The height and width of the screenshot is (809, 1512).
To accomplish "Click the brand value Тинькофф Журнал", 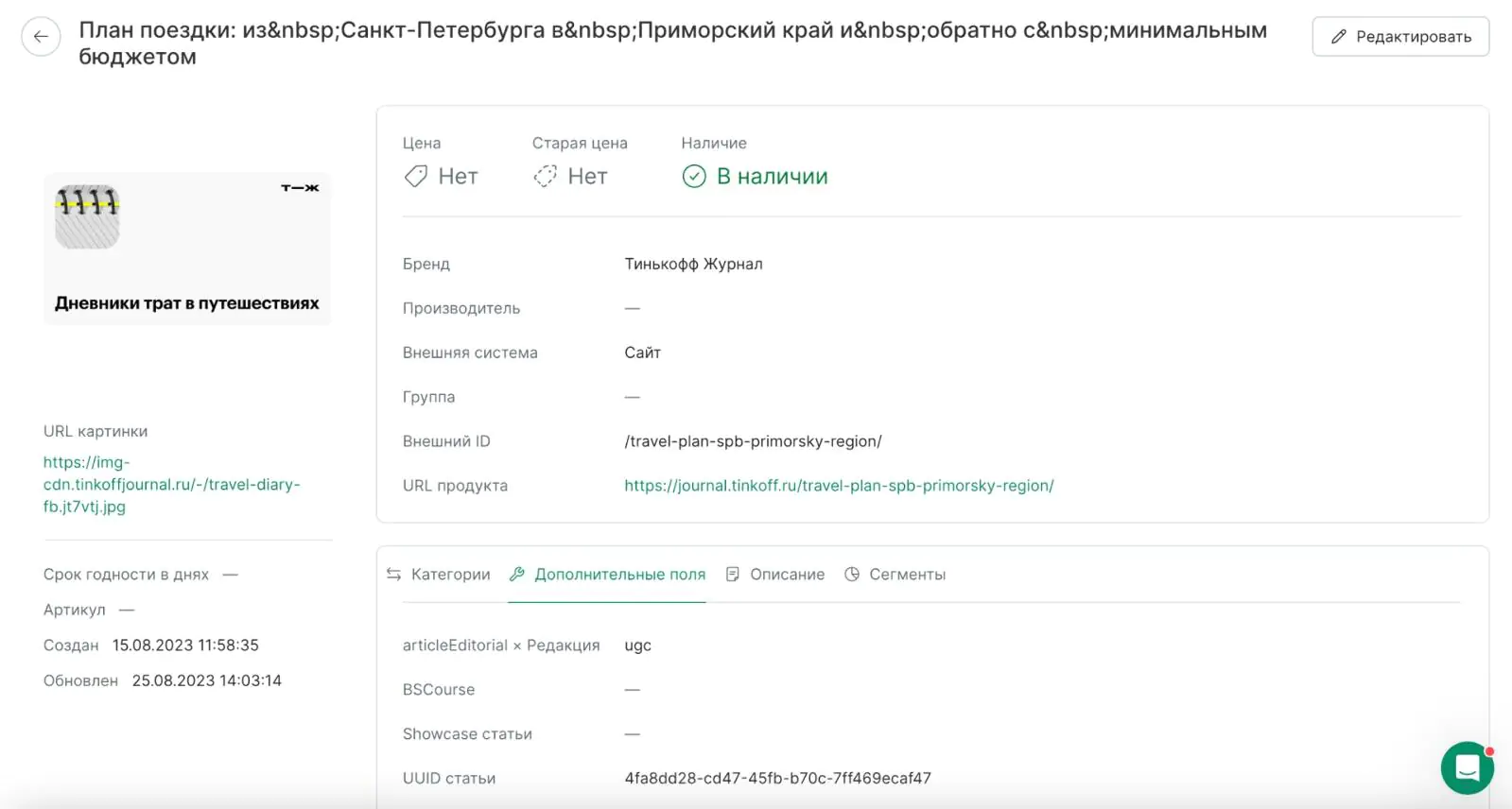I will coord(693,264).
